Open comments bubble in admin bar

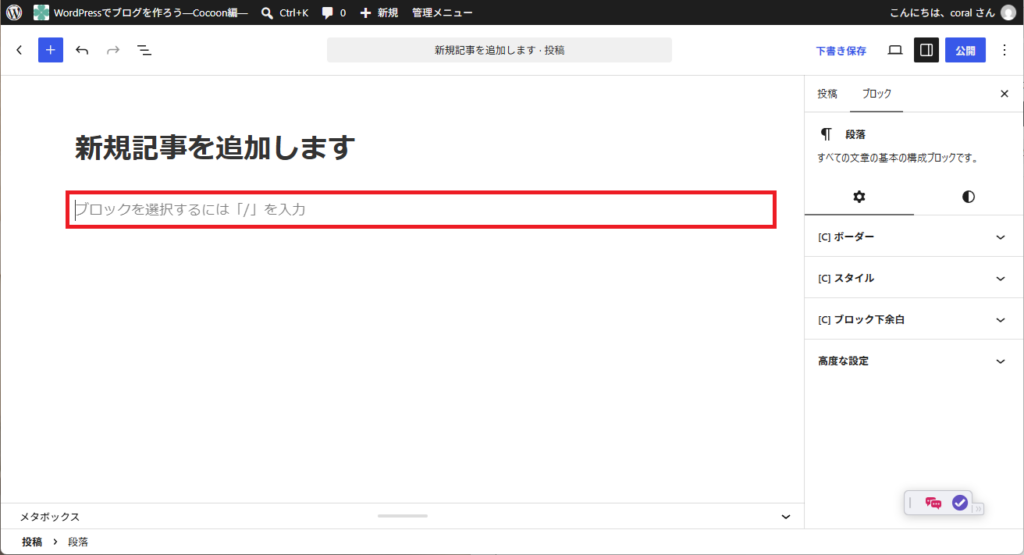point(334,12)
